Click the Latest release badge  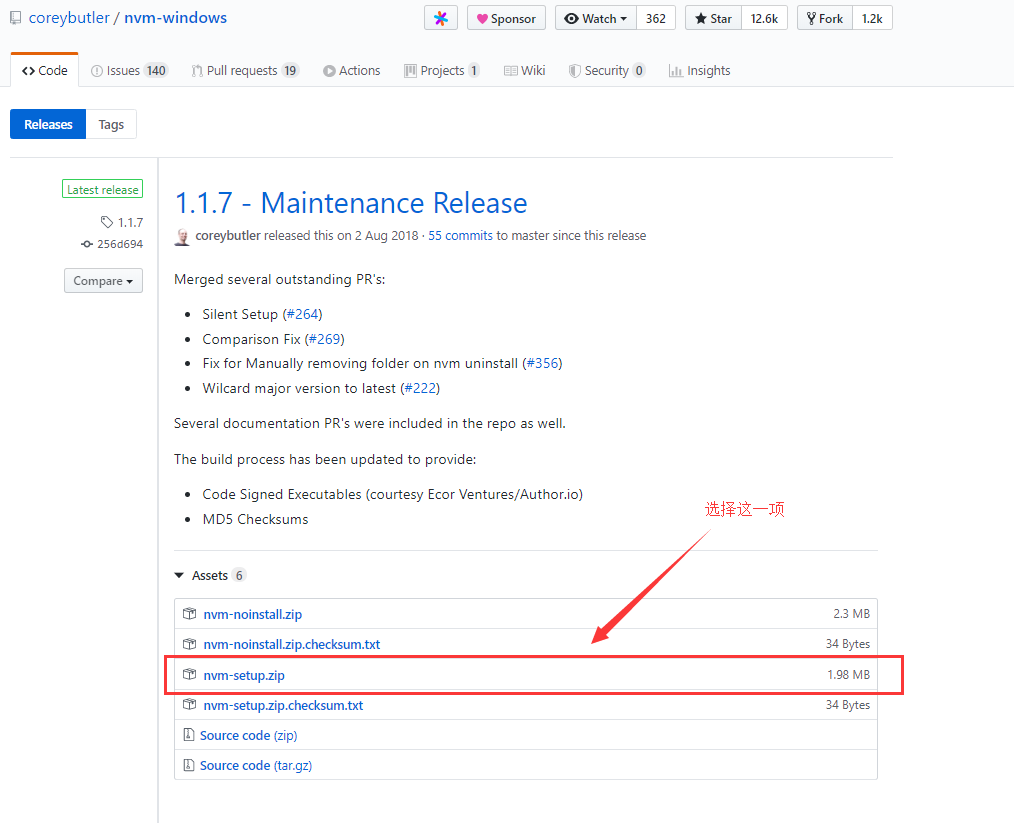pos(102,189)
